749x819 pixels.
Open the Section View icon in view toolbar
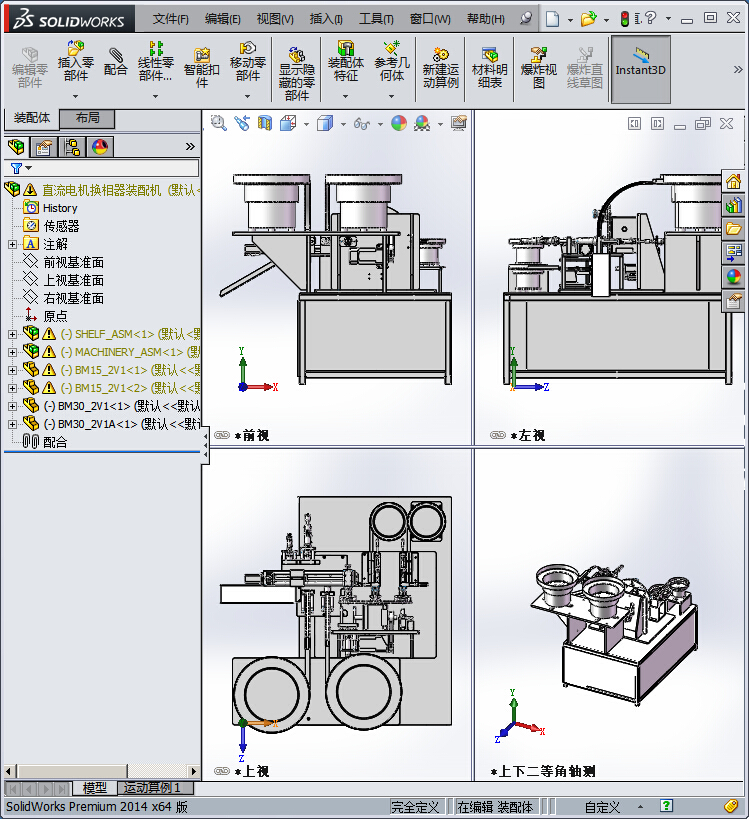click(265, 123)
